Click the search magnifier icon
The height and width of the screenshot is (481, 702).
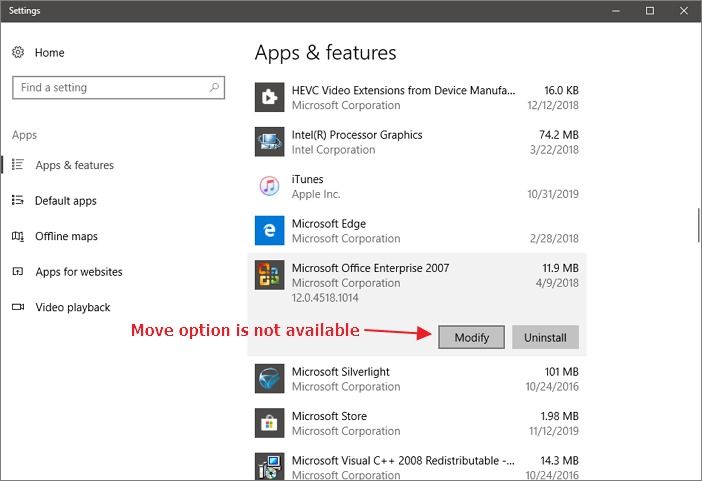click(x=215, y=88)
